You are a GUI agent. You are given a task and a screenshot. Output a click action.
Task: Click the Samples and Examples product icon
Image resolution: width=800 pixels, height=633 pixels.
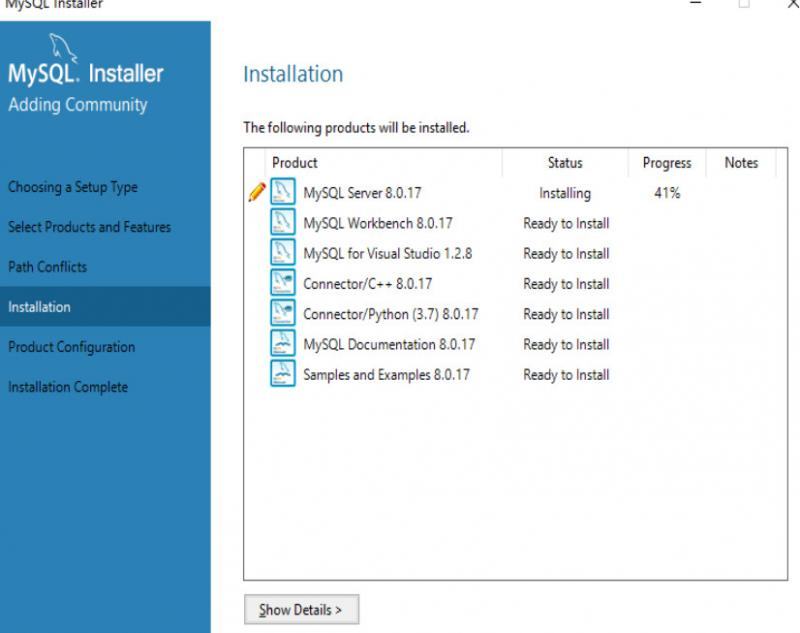283,373
